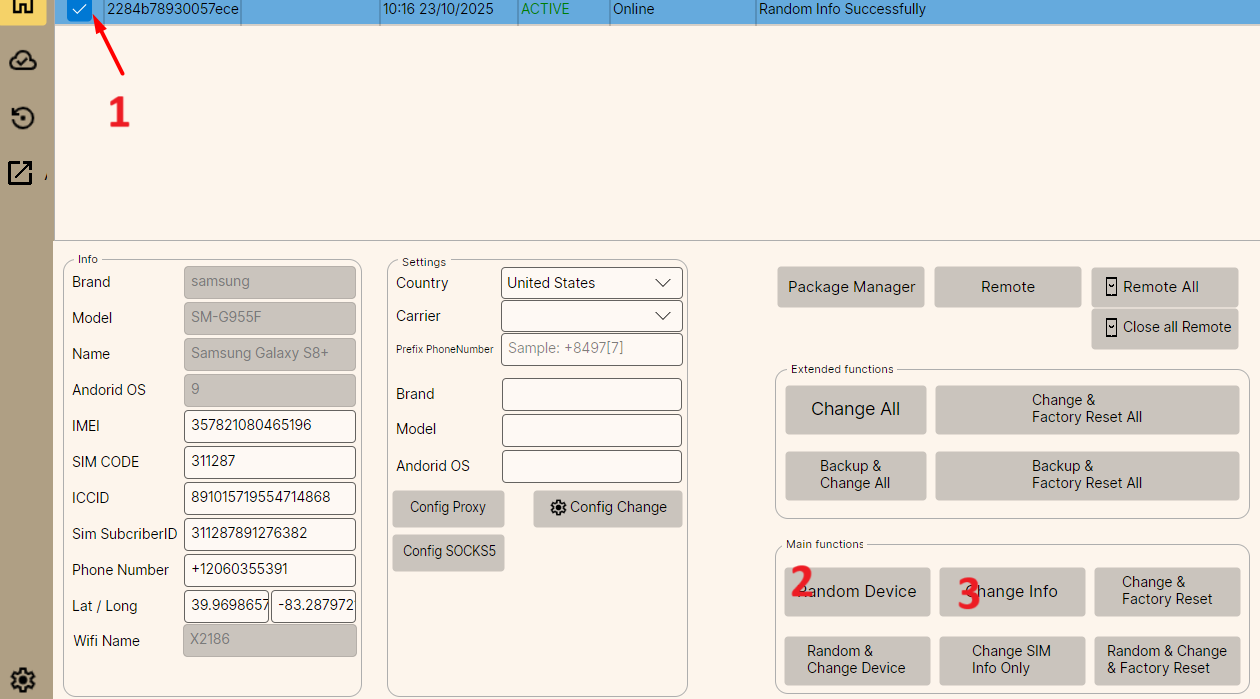Open Config Change settings

(x=607, y=508)
